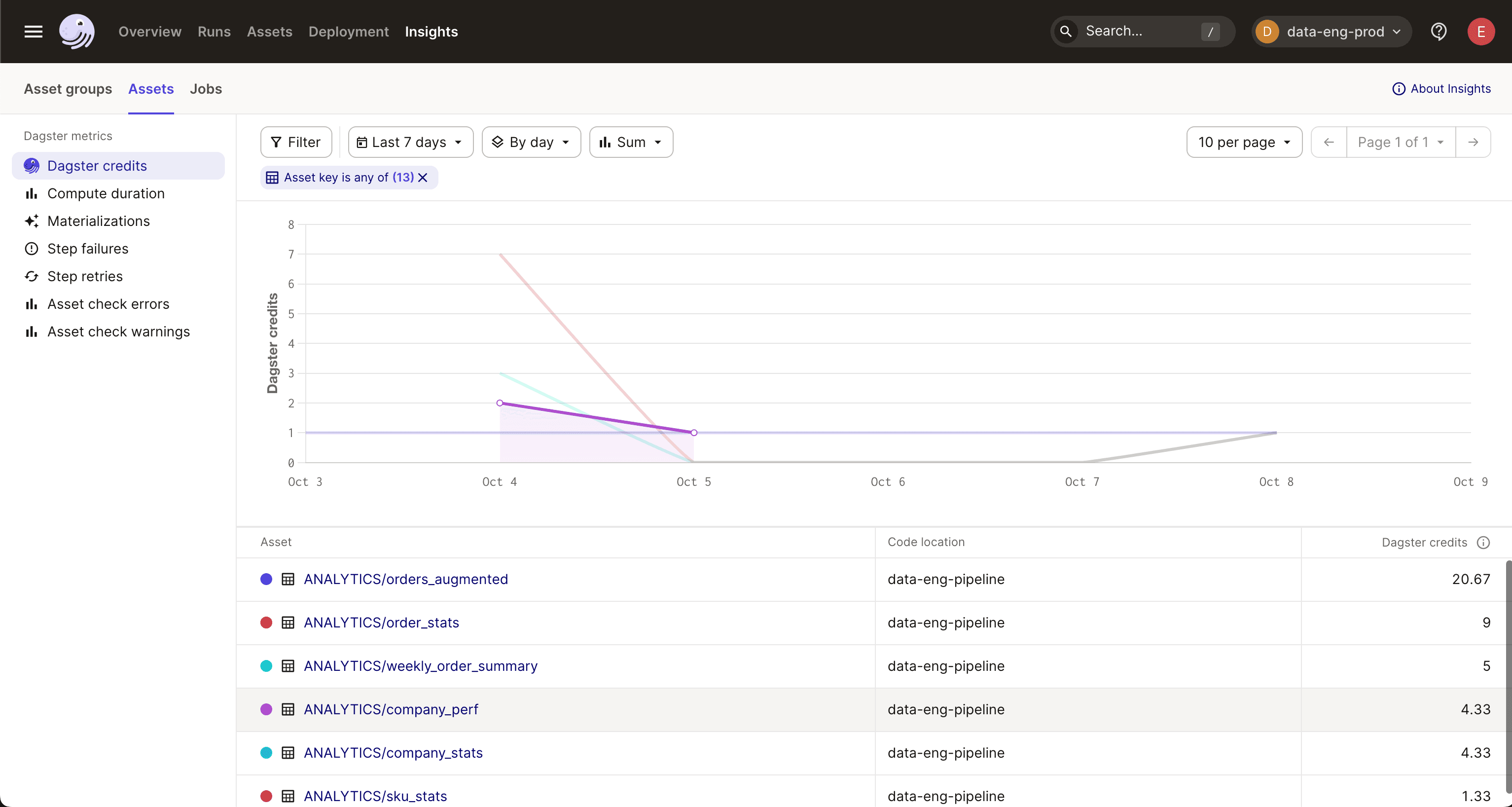Select the Asset check errors metric
The image size is (1512, 807).
coord(108,303)
